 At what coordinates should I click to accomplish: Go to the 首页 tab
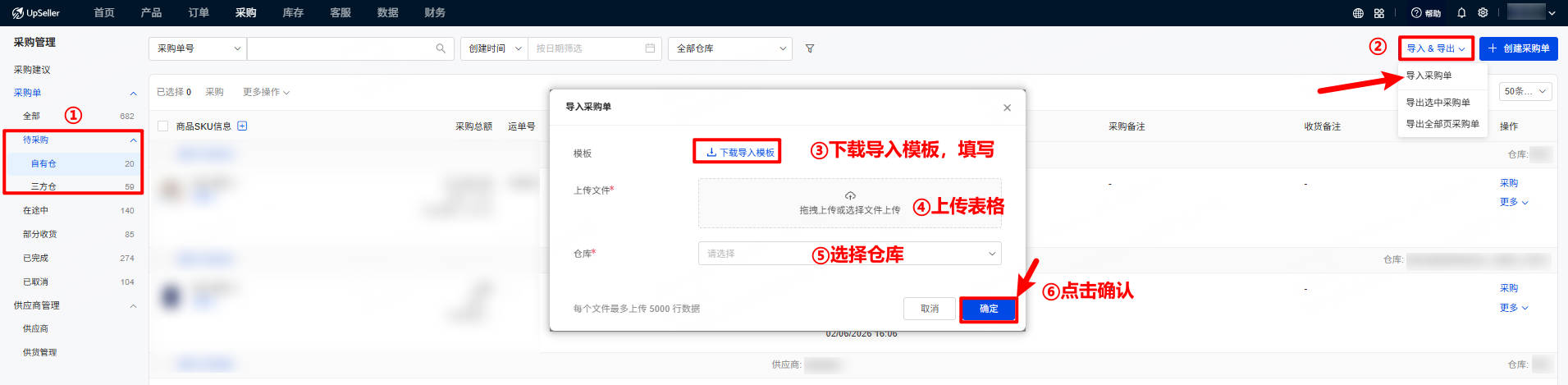click(x=104, y=13)
